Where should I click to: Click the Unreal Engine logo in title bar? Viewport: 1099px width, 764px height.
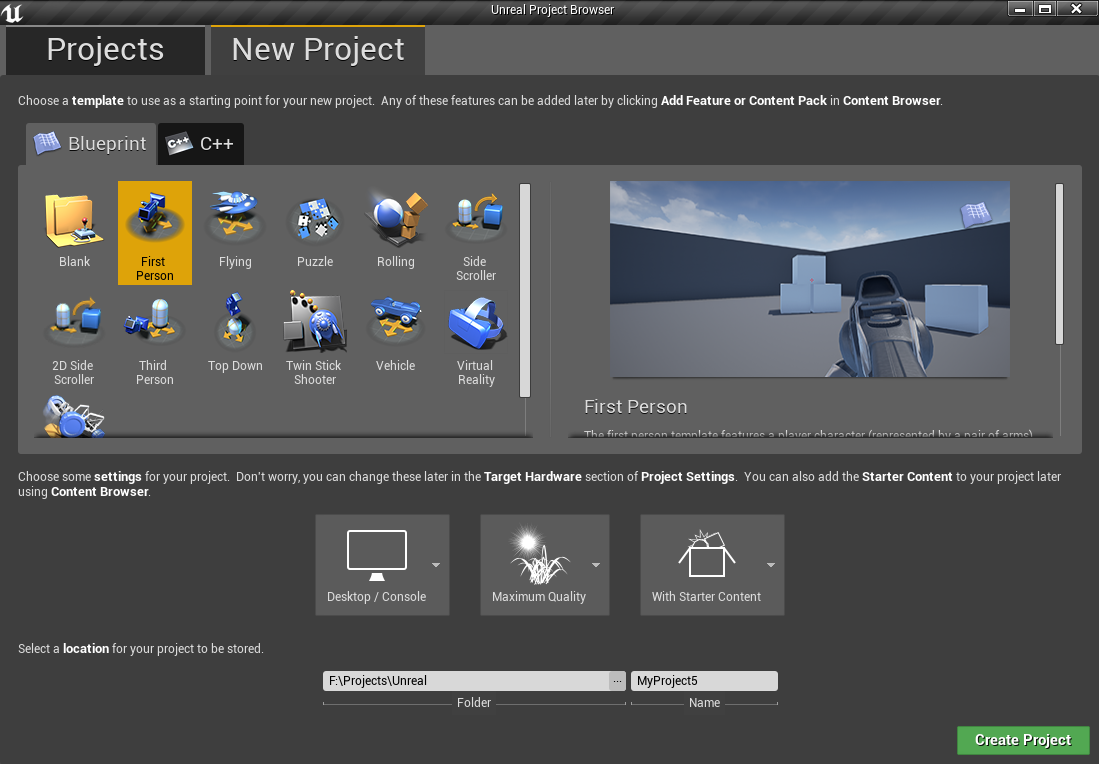(x=12, y=13)
